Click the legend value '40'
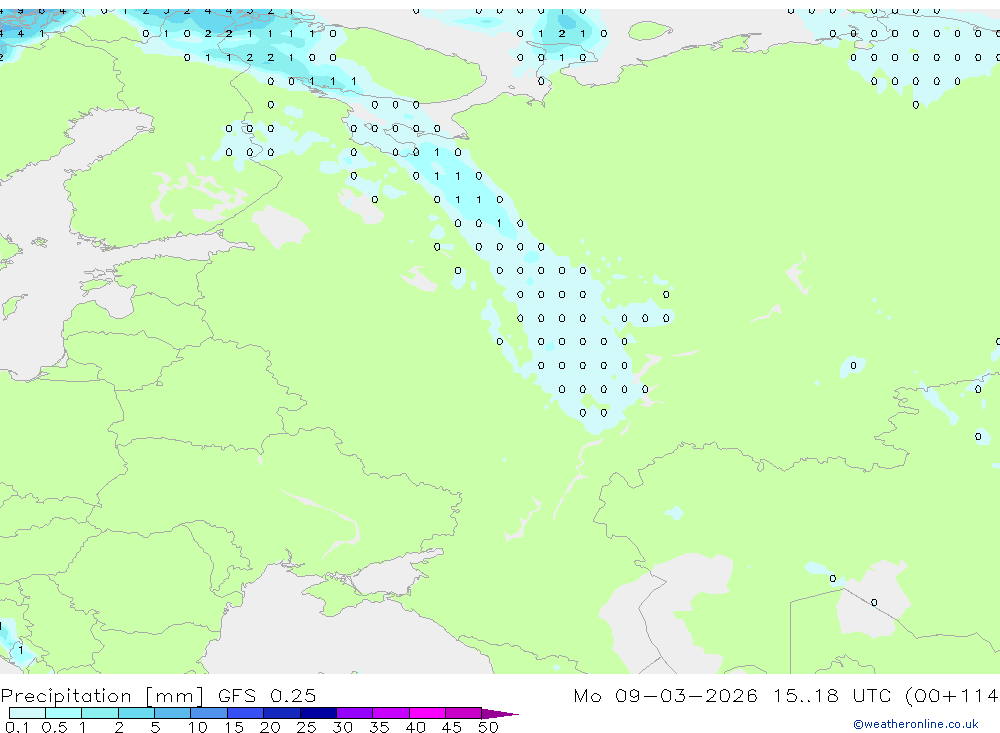Viewport: 1000px width, 733px height. pos(416,727)
